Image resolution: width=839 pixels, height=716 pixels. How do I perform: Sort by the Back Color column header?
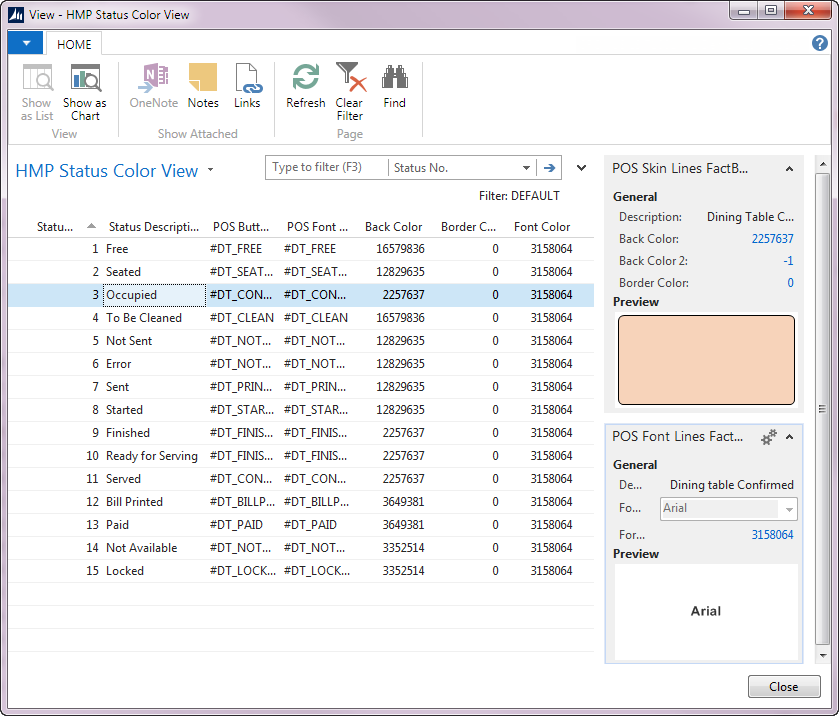[393, 227]
